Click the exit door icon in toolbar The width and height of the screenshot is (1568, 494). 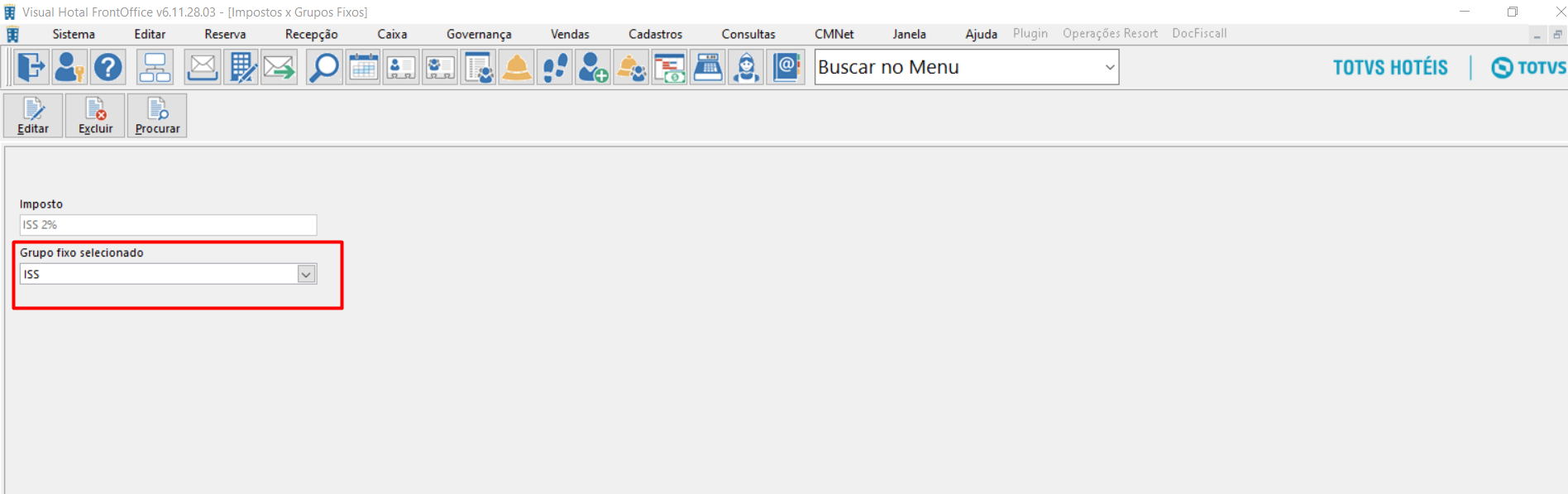click(31, 67)
